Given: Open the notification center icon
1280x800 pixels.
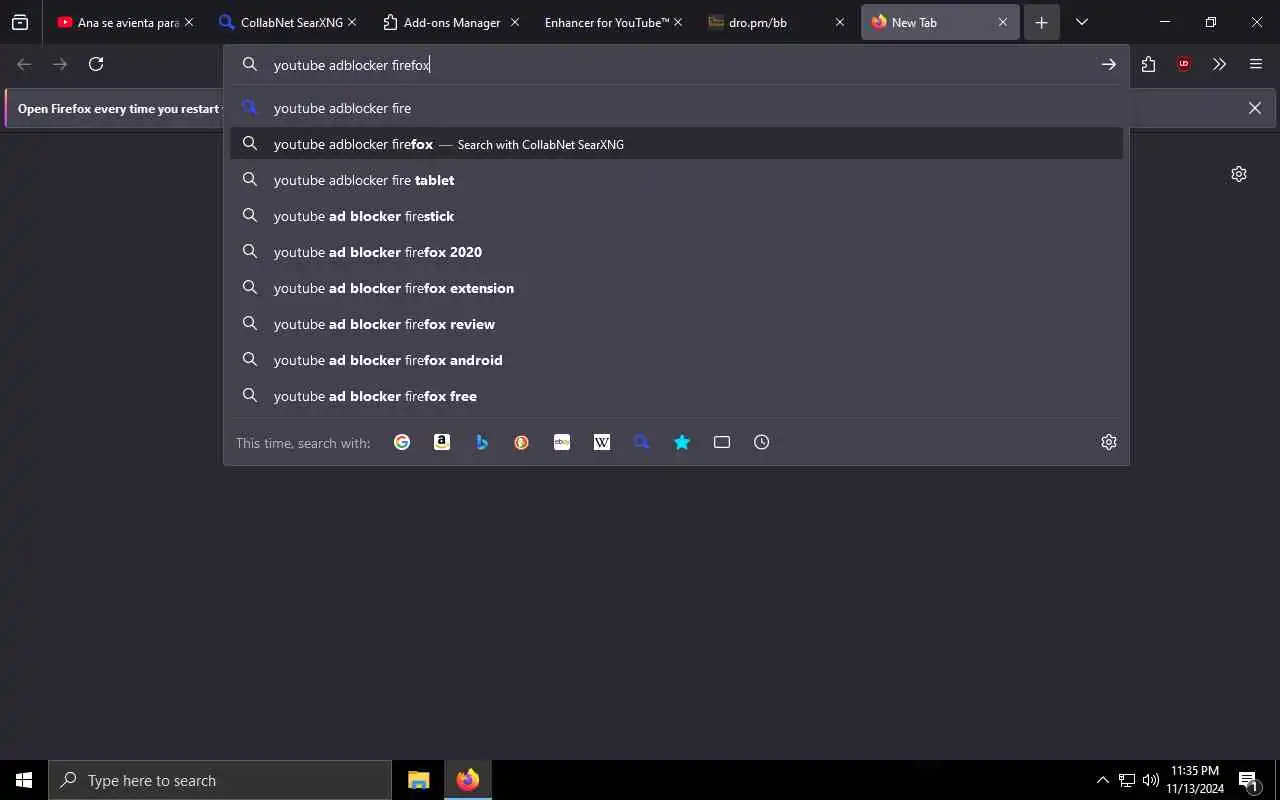Looking at the screenshot, I should pyautogui.click(x=1249, y=780).
